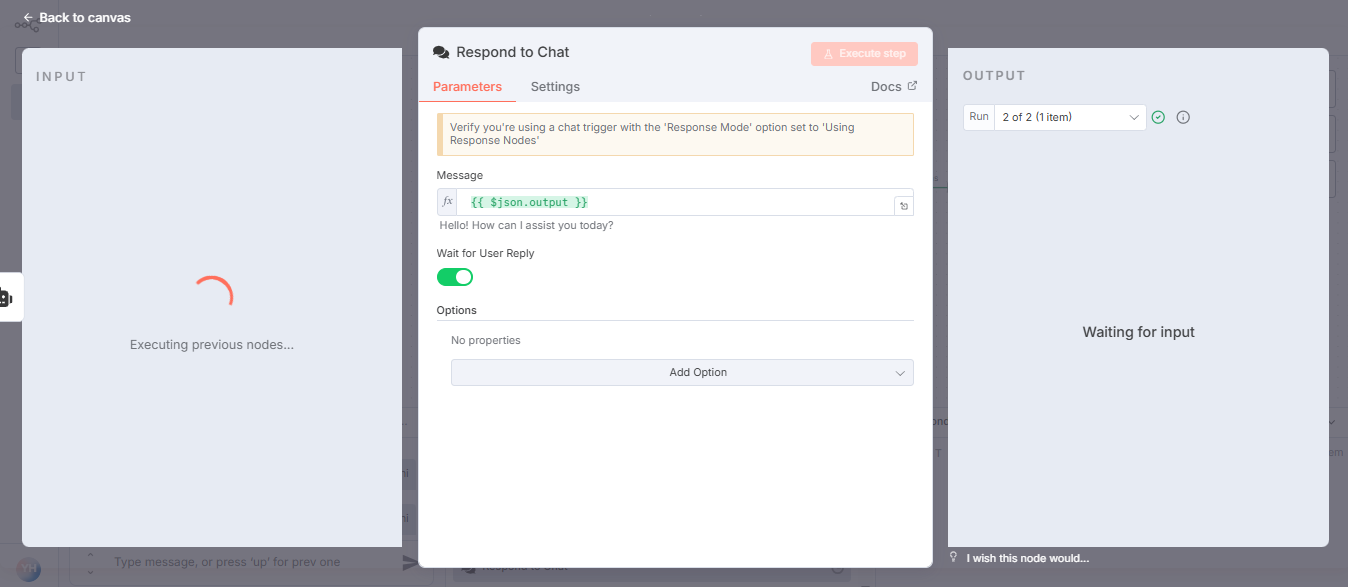Image resolution: width=1348 pixels, height=587 pixels.
Task: Toggle off Wait for User Reply
Action: tap(455, 277)
